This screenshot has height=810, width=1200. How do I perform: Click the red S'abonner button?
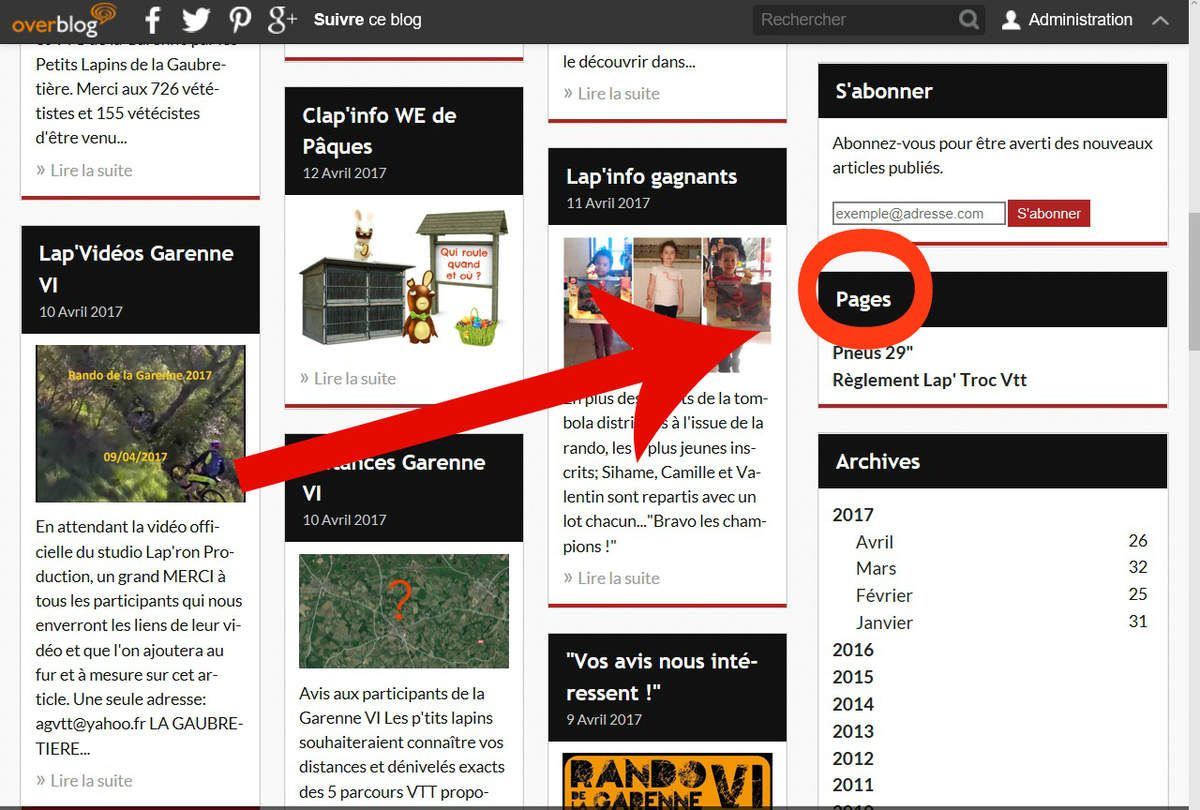(1049, 213)
